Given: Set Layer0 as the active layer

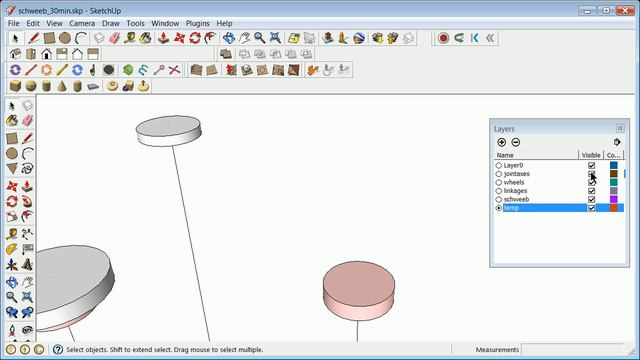Looking at the screenshot, I should (x=498, y=165).
